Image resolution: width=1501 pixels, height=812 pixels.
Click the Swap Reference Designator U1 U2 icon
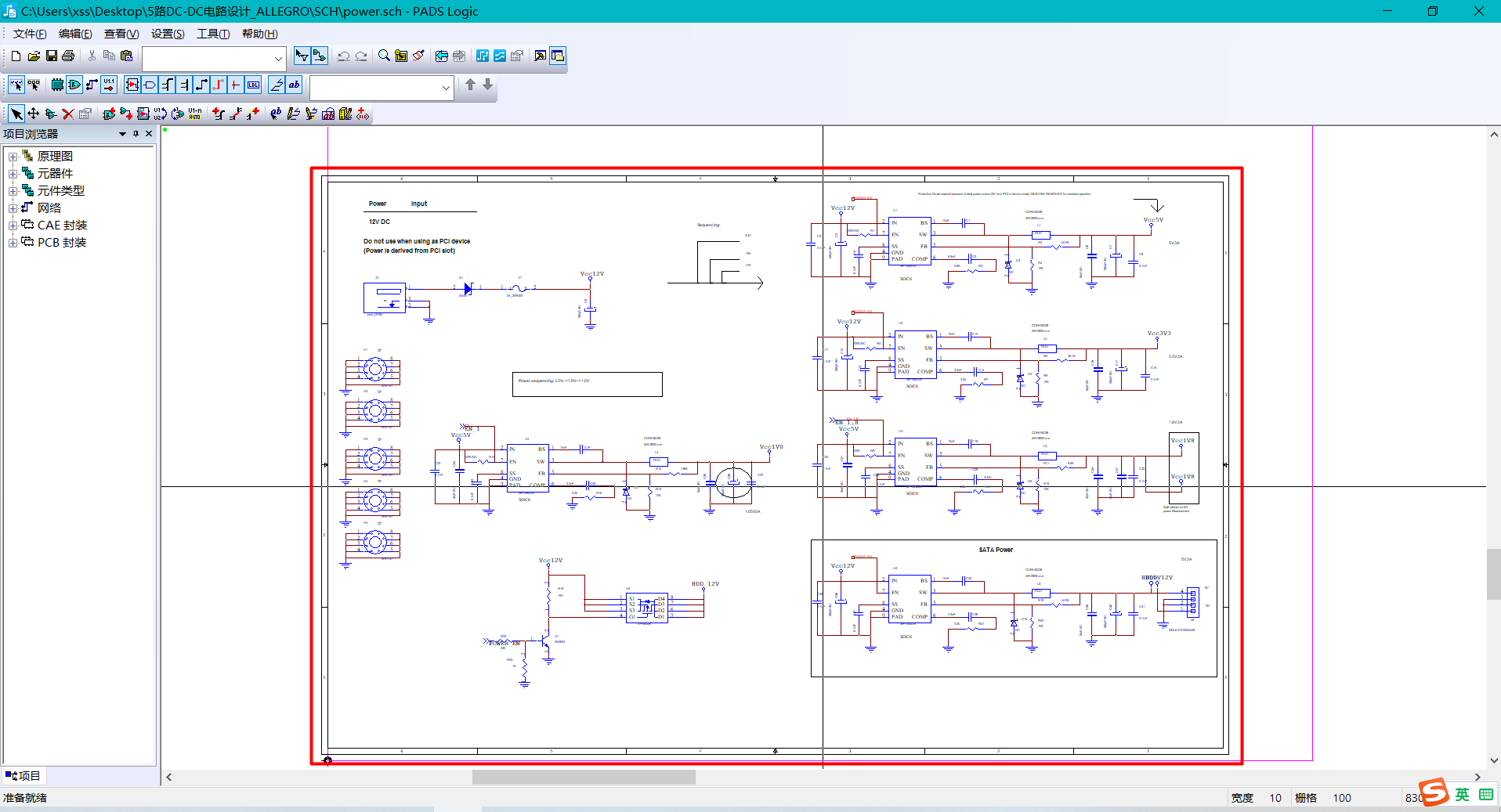(x=161, y=114)
